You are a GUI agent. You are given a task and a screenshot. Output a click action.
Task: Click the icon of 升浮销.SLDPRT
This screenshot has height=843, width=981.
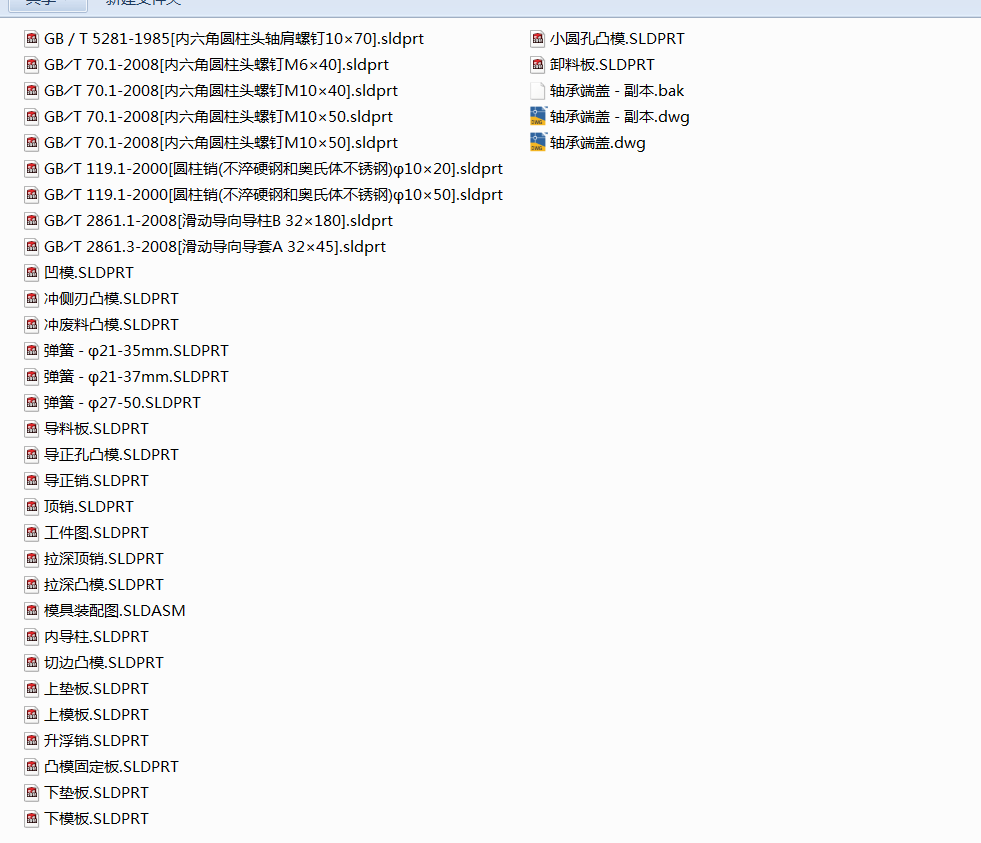point(32,741)
